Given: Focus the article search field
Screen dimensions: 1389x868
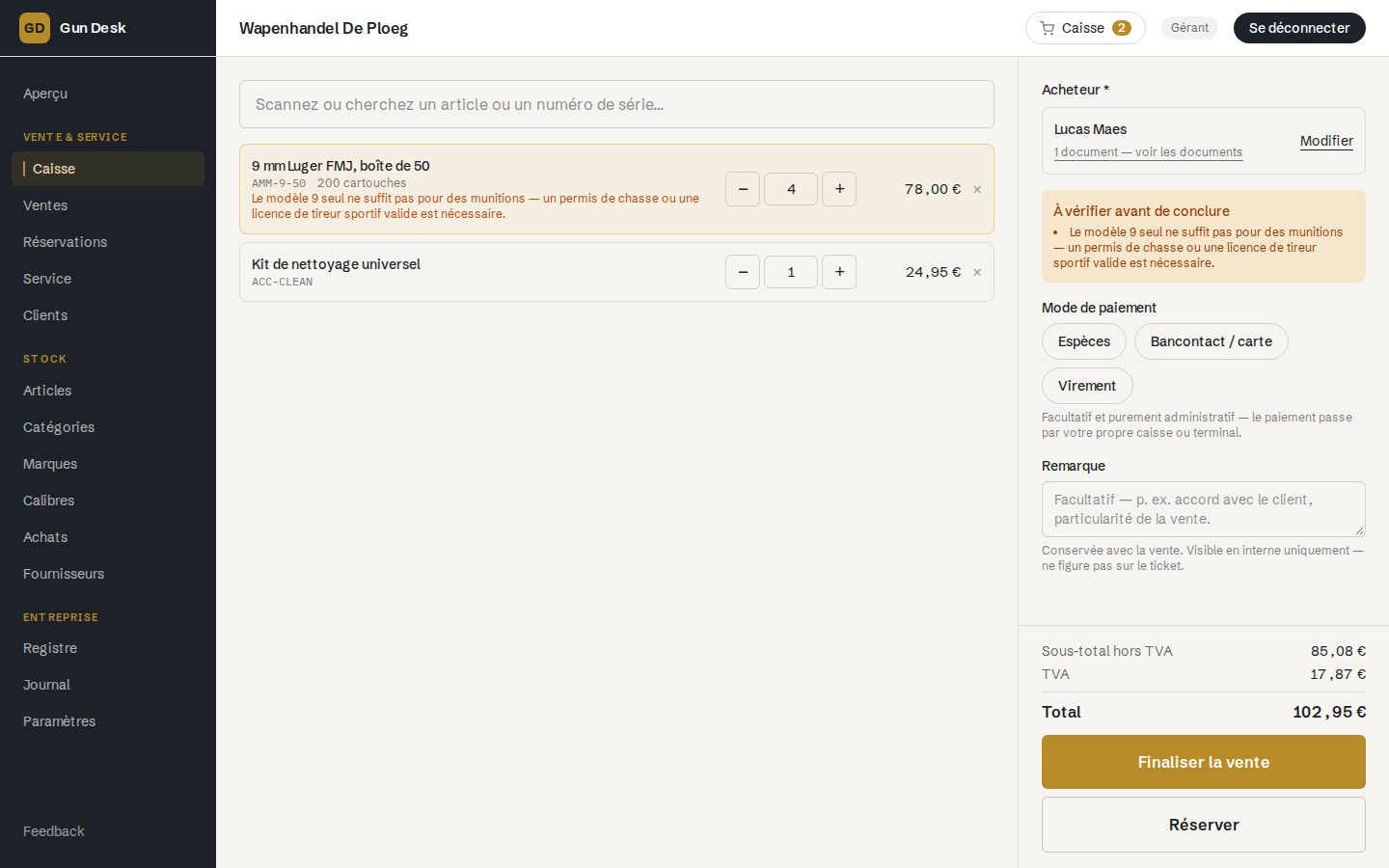Looking at the screenshot, I should click(616, 104).
